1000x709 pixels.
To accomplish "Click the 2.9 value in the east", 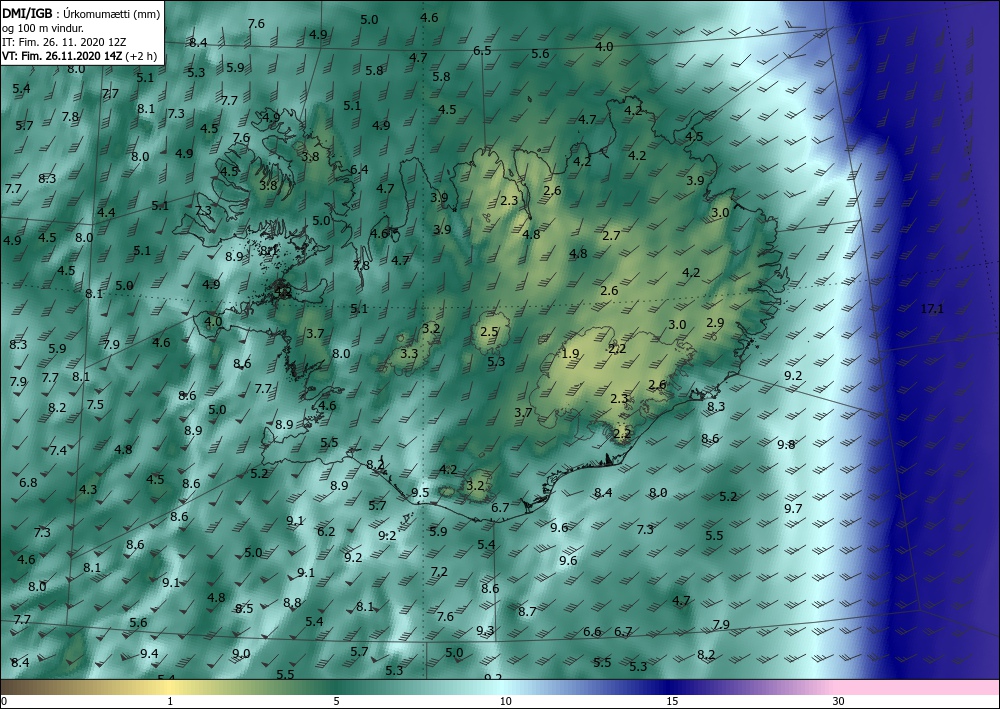I will tap(716, 323).
